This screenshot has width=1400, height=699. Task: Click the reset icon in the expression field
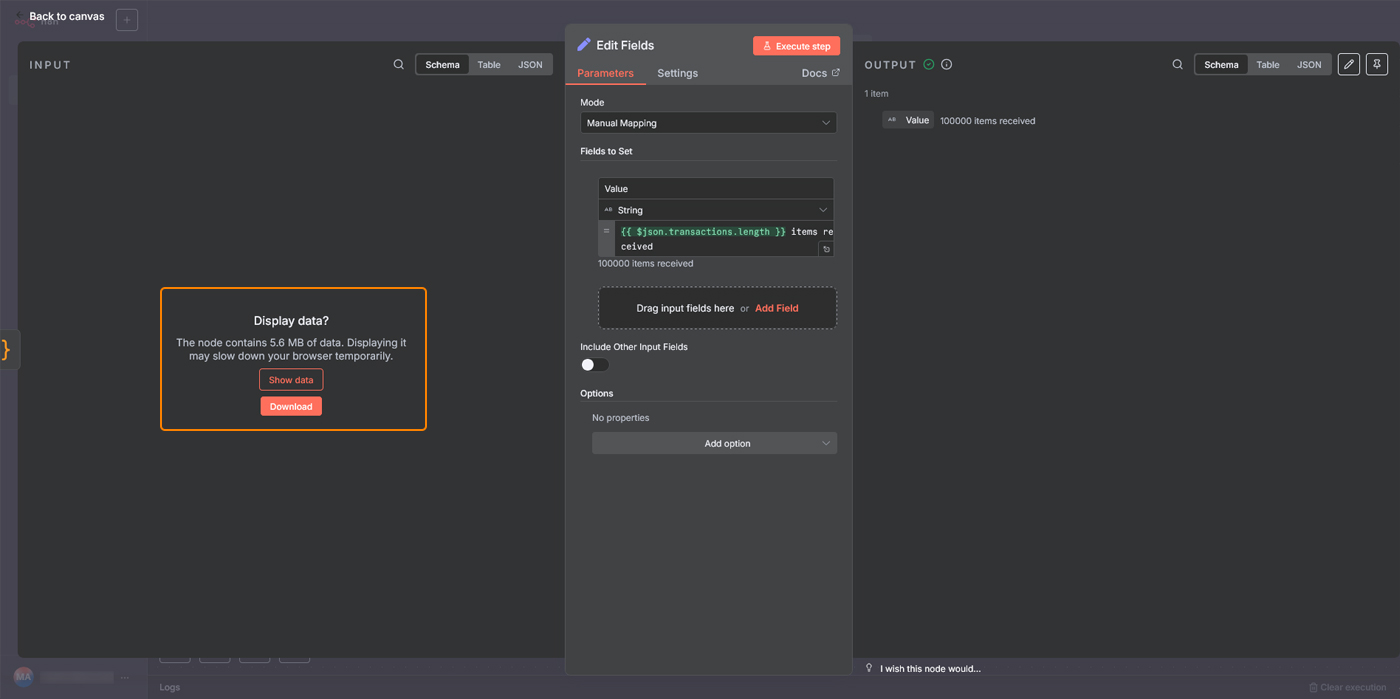tap(826, 249)
